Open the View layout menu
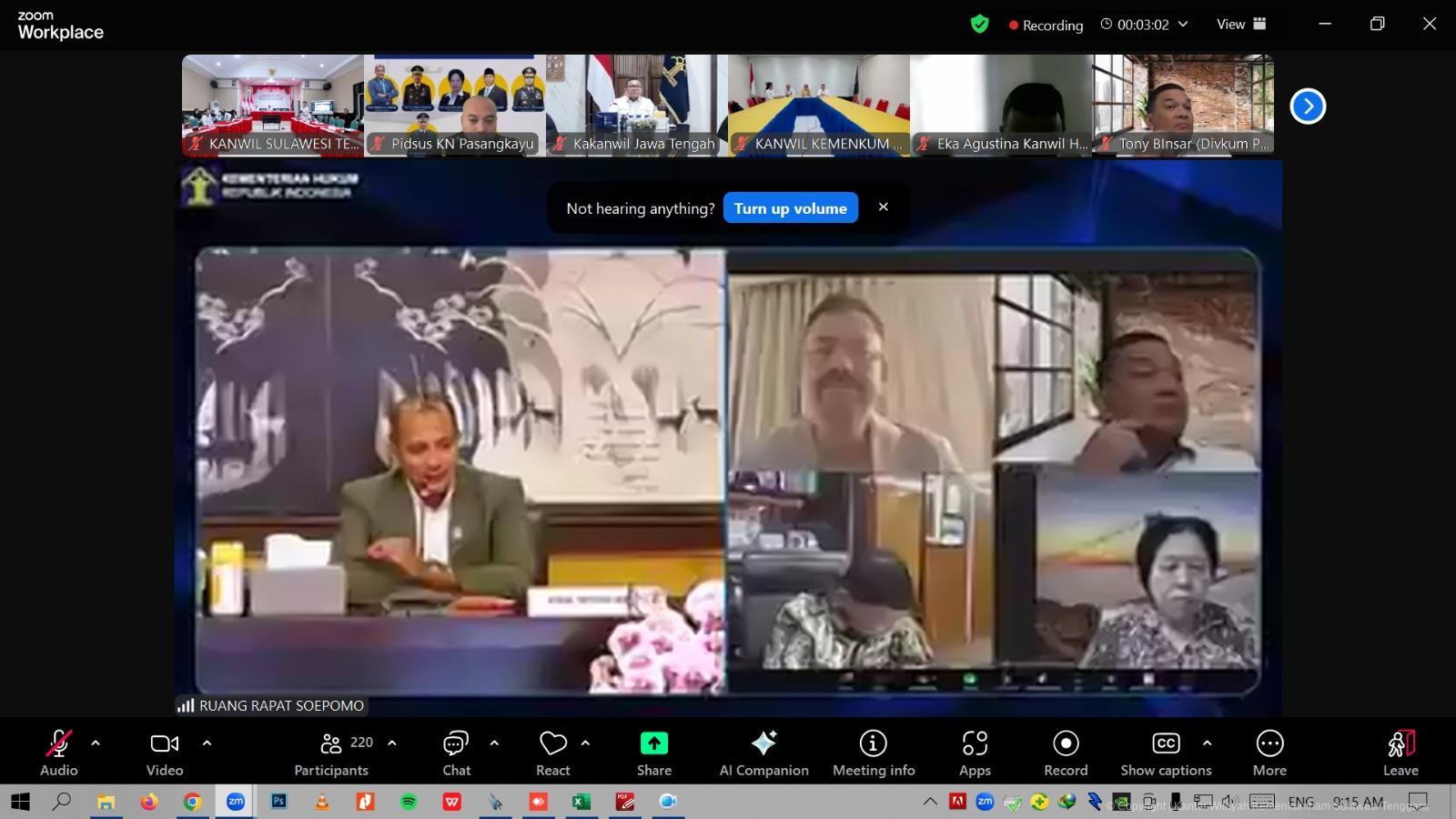Screen dimensions: 1456x819 click(x=1241, y=25)
